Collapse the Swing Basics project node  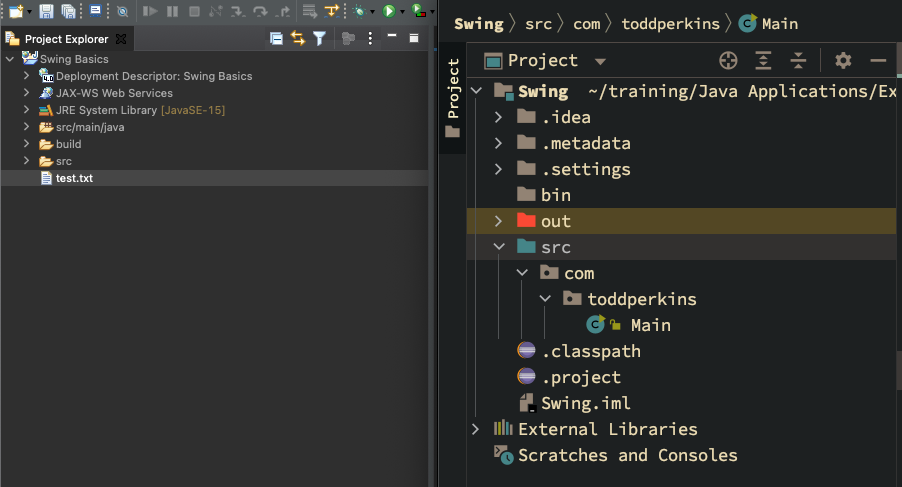click(x=10, y=59)
